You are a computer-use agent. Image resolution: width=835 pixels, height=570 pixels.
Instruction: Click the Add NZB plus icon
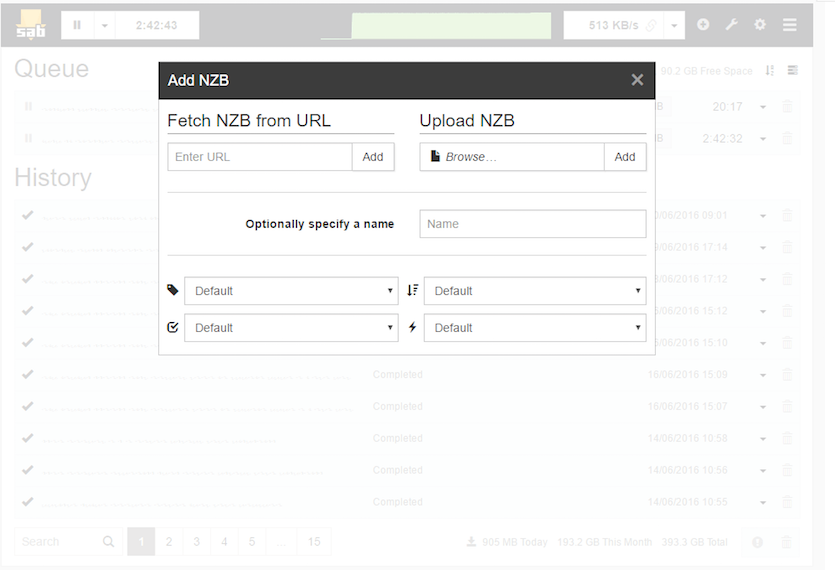pyautogui.click(x=703, y=25)
